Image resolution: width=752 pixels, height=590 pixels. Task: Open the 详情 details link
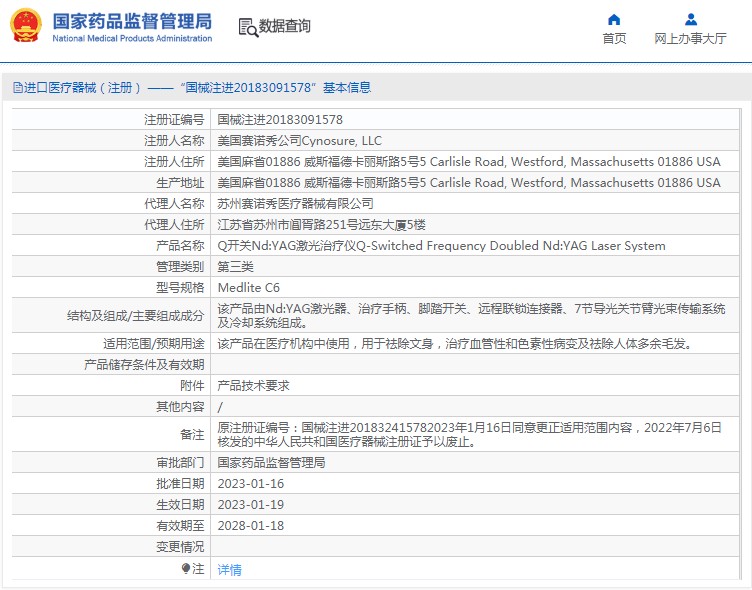tap(229, 569)
